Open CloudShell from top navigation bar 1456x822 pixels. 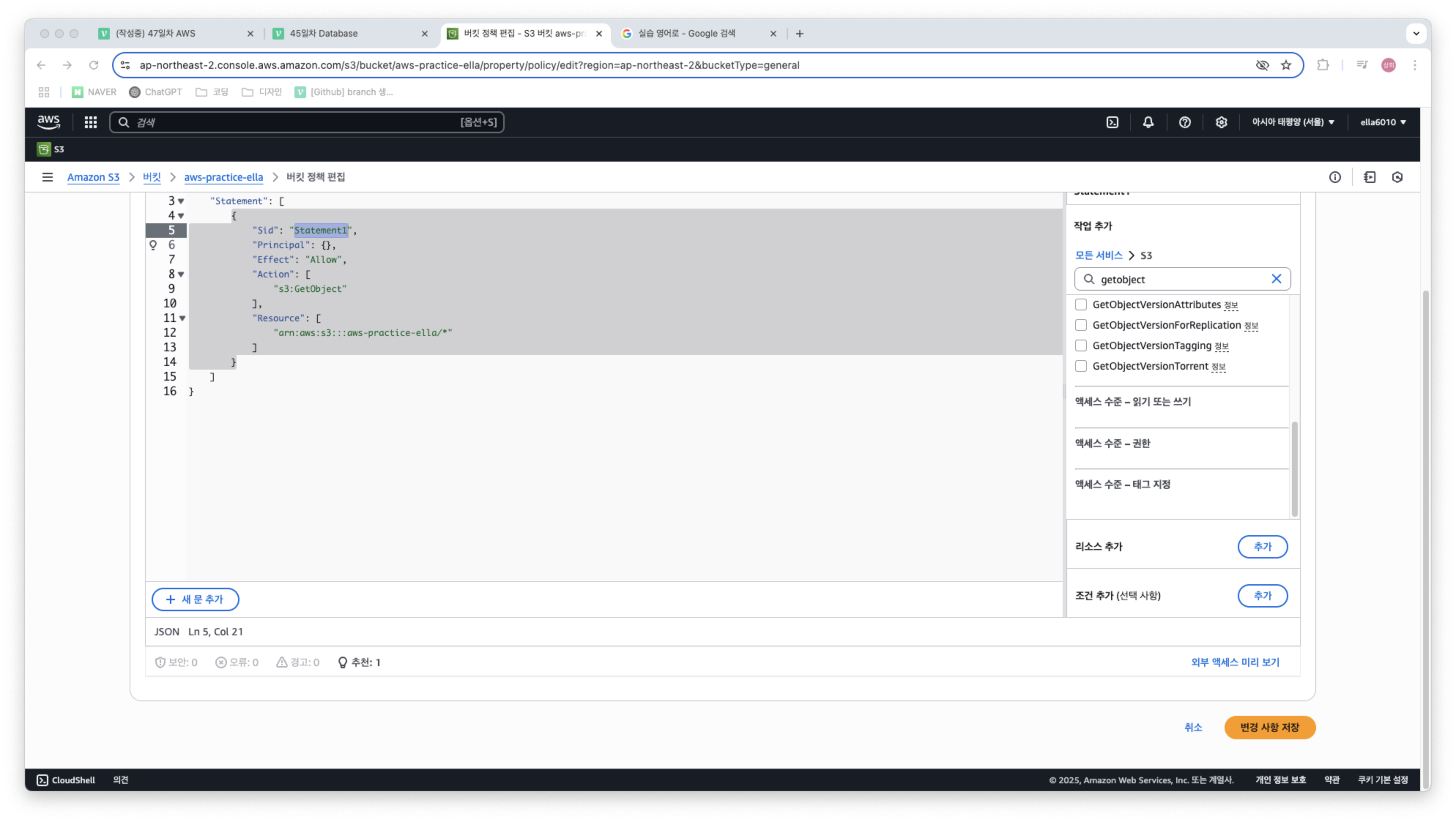1112,122
